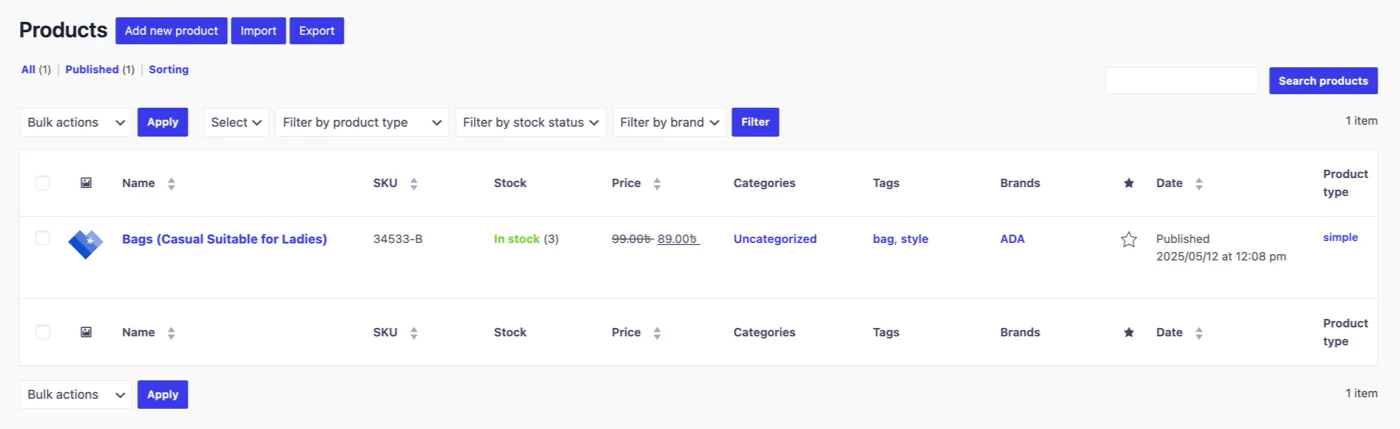Click the Bags product thumbnail image
The height and width of the screenshot is (429, 1400).
coord(85,243)
